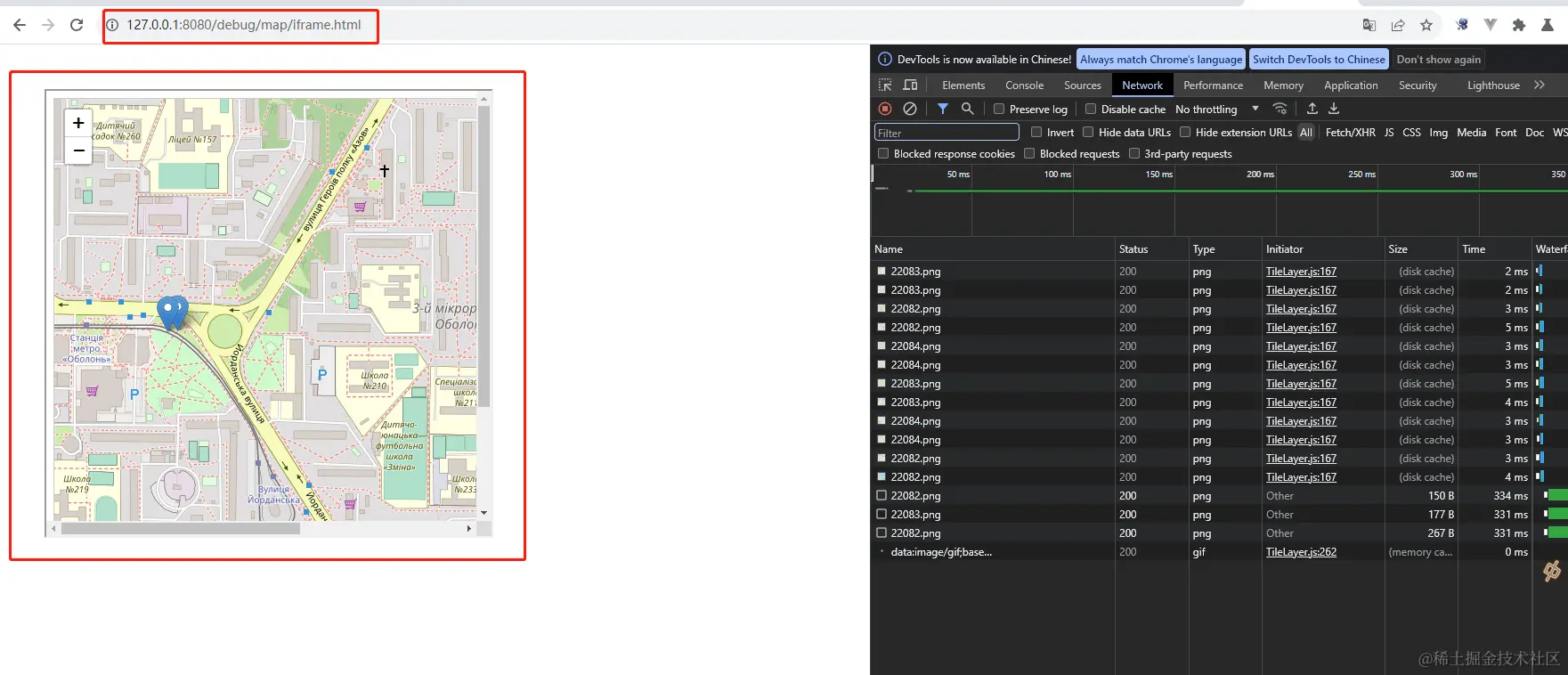Sort requests by Size column
Screen dimensions: 1568x675
1421,249
